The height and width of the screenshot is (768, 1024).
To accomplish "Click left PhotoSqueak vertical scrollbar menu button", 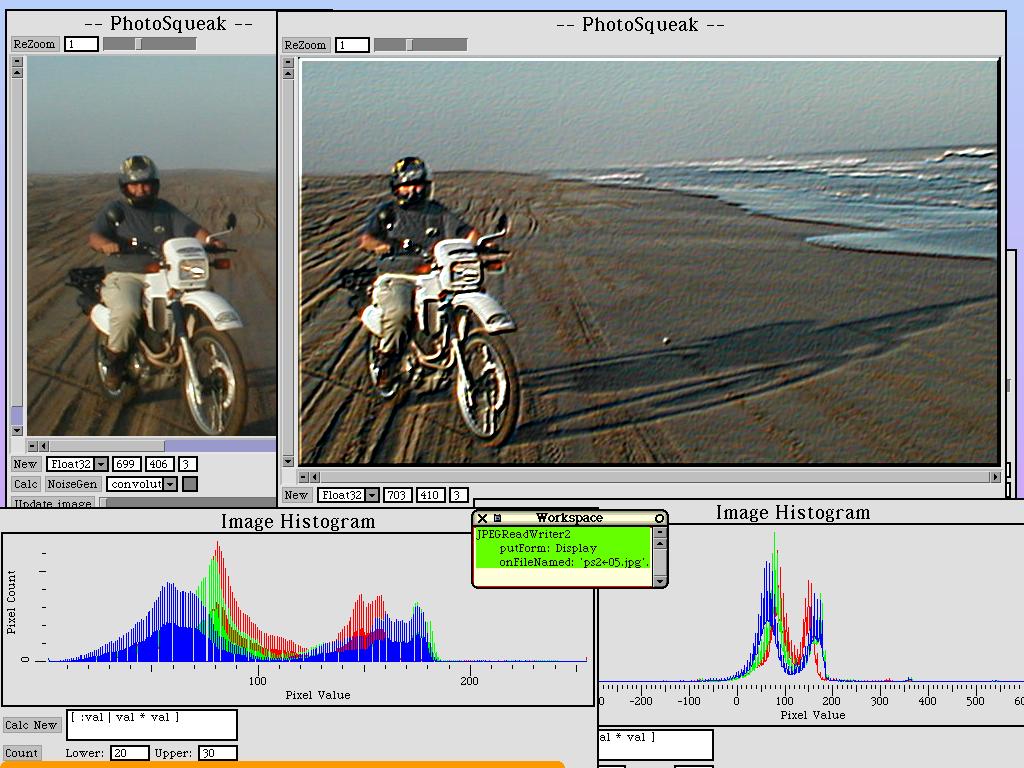I will pos(17,62).
